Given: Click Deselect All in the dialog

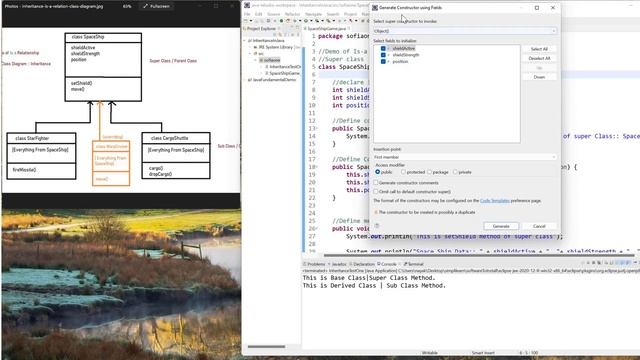Looking at the screenshot, I should [x=539, y=58].
